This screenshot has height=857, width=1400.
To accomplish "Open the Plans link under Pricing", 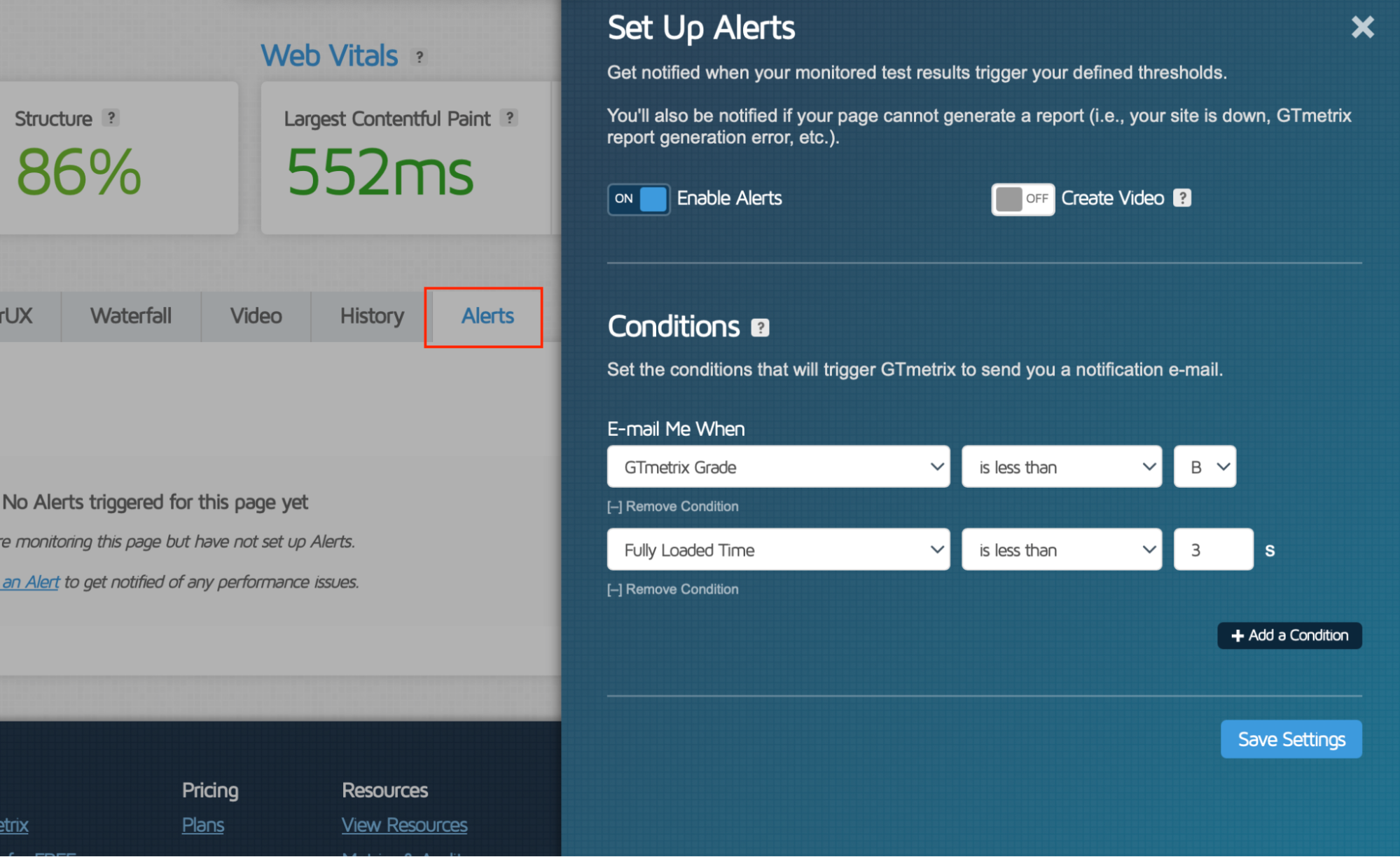I will [x=203, y=825].
